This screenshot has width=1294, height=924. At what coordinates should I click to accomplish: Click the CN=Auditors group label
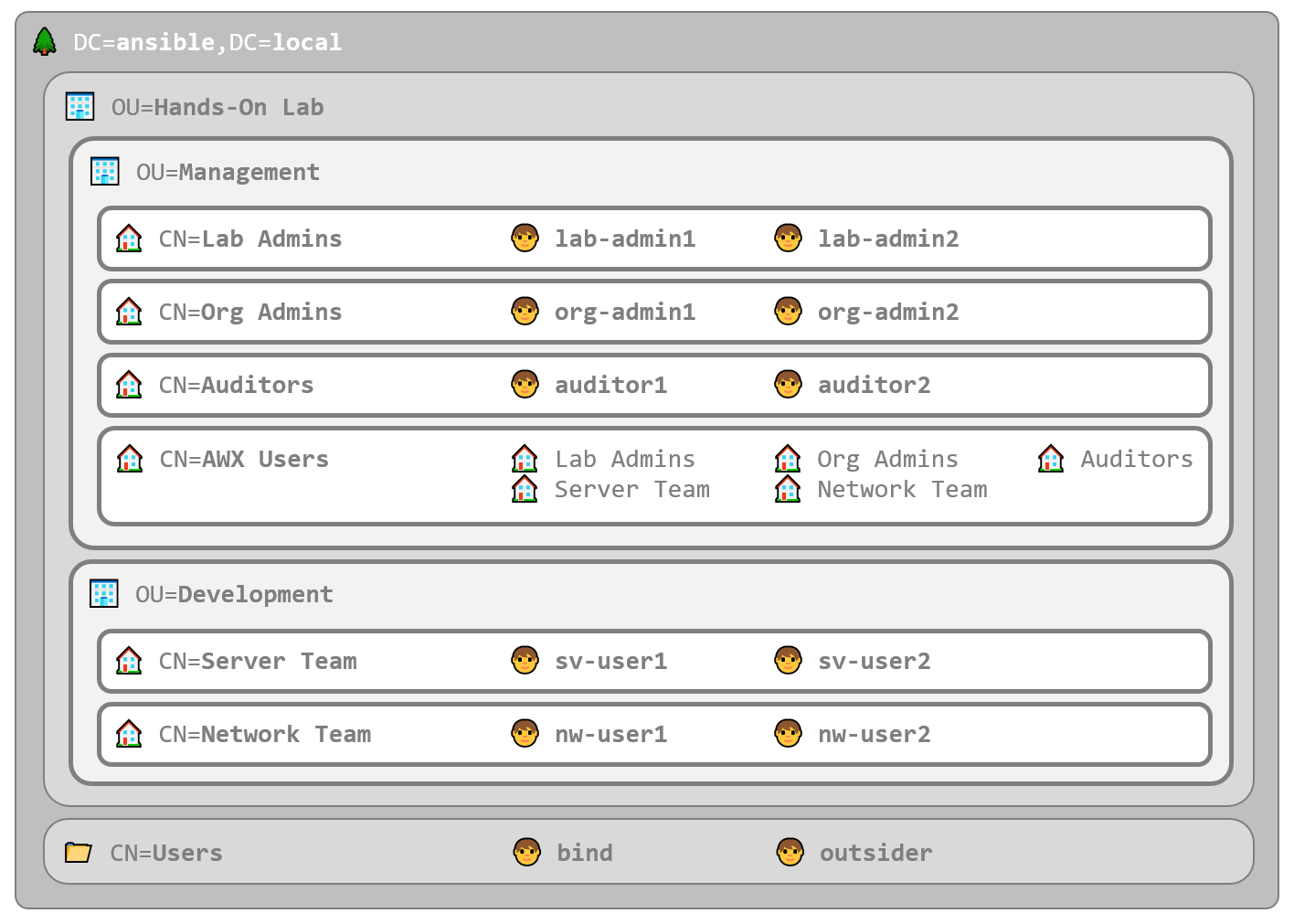click(x=236, y=386)
